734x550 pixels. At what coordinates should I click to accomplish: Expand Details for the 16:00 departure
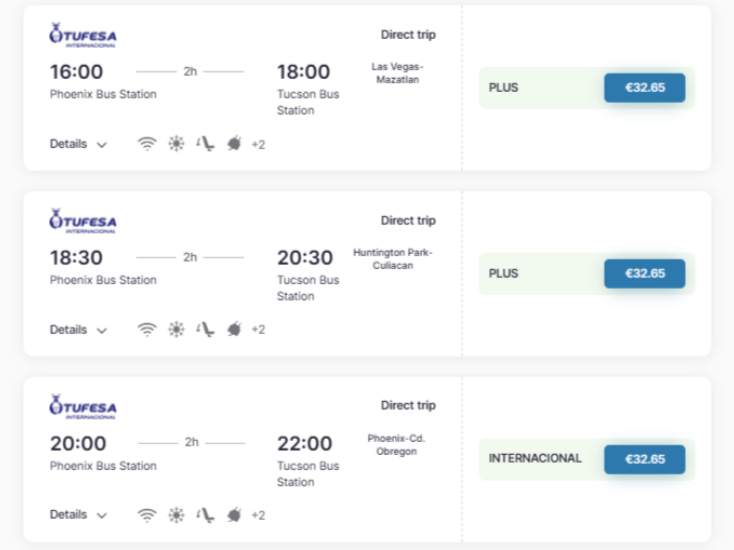(x=78, y=144)
